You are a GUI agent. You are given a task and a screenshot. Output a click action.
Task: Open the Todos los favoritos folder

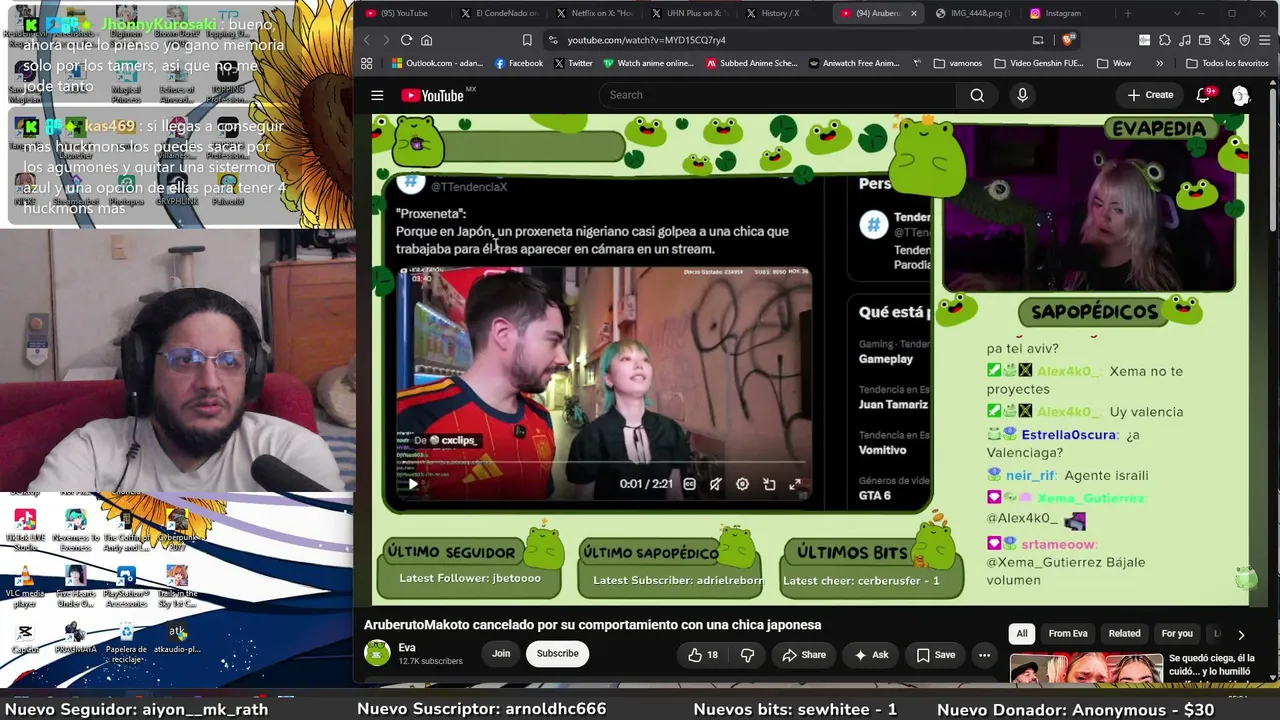1227,63
